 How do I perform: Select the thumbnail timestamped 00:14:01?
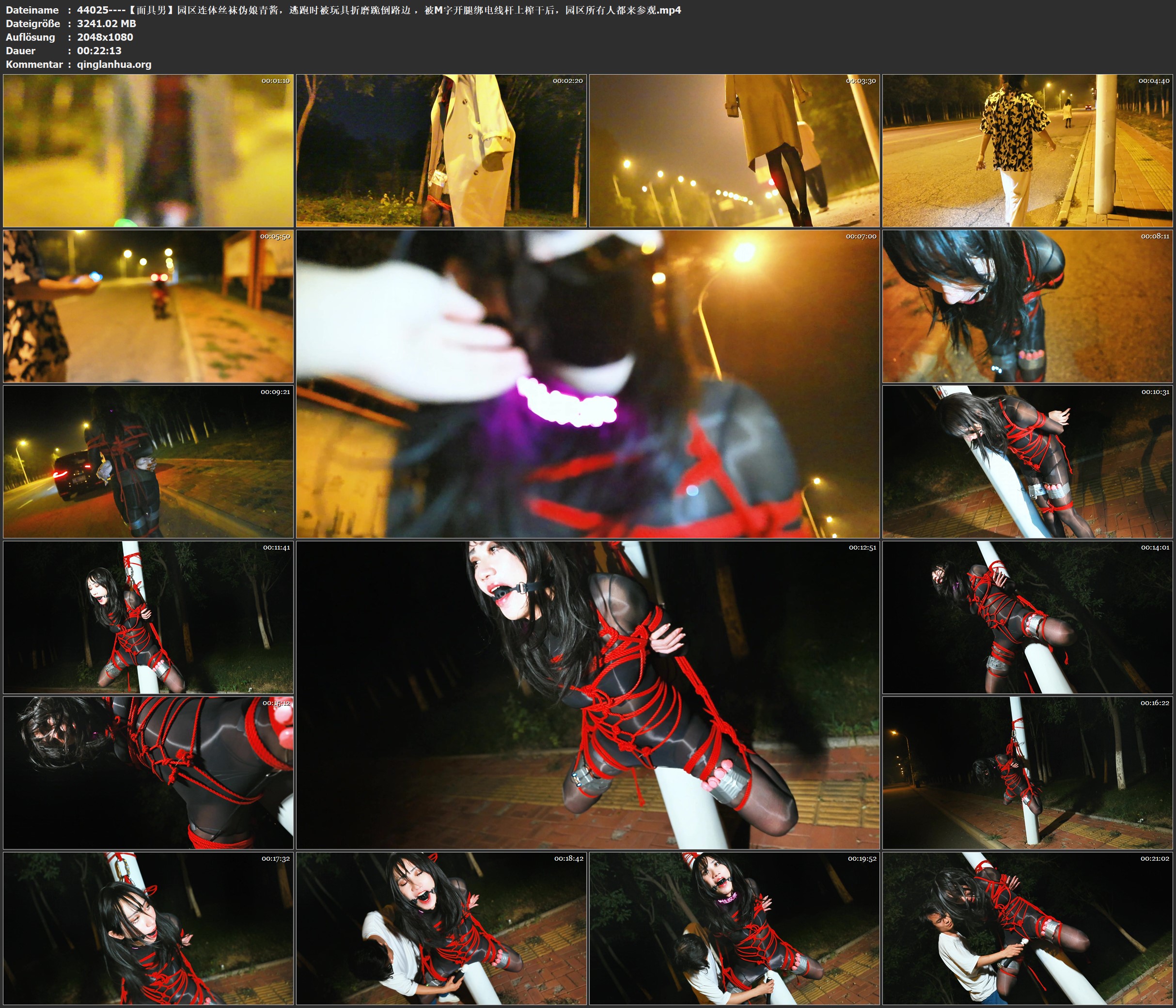pyautogui.click(x=1027, y=617)
